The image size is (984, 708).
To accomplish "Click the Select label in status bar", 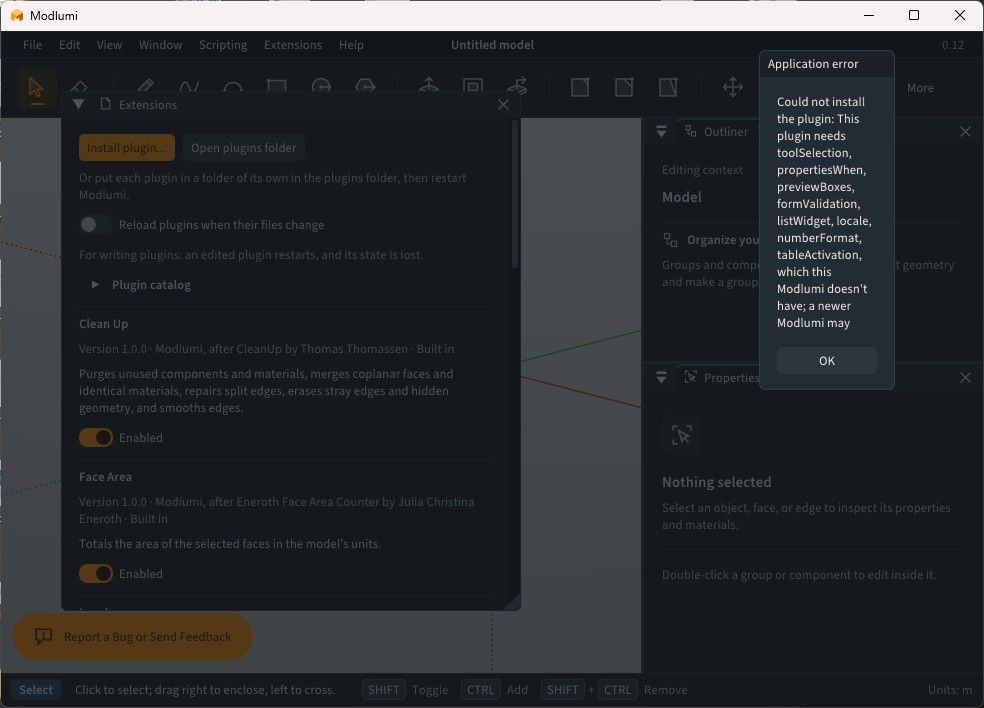I will [x=36, y=690].
